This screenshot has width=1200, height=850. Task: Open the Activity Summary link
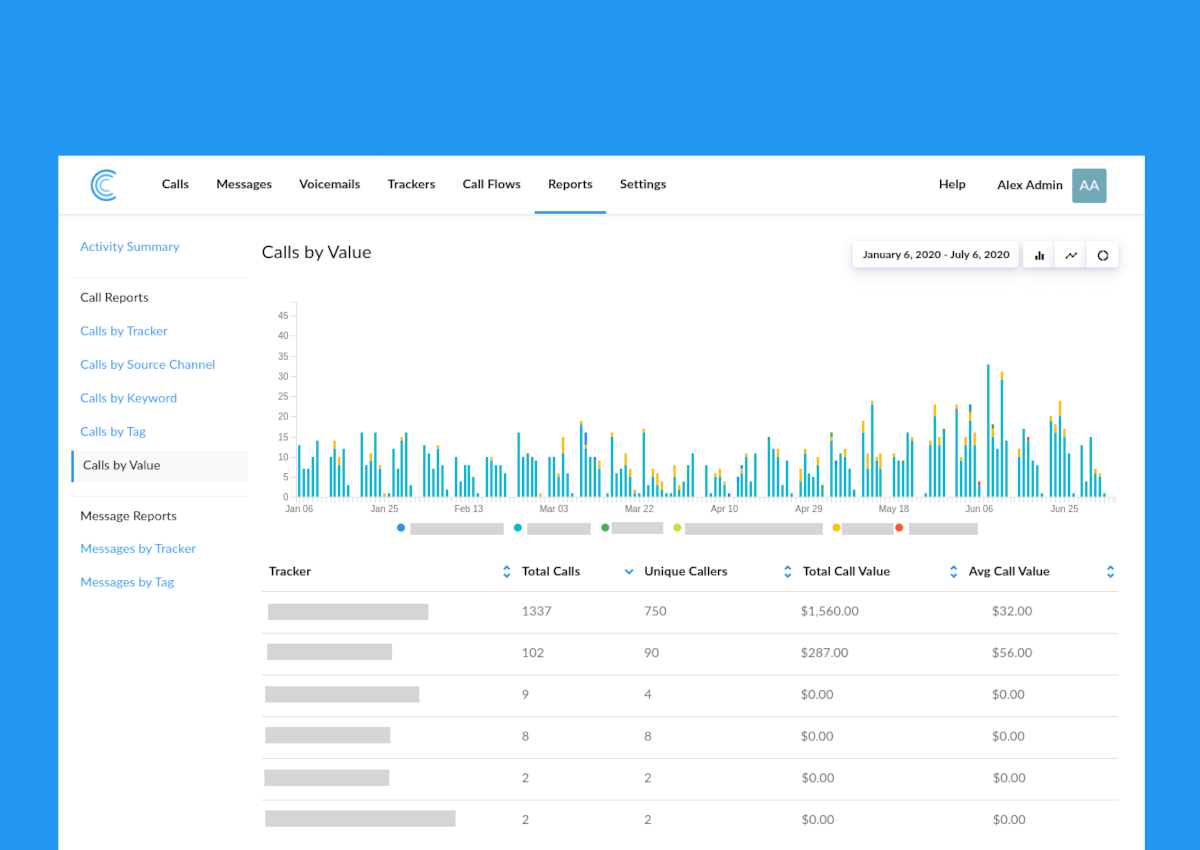(129, 247)
